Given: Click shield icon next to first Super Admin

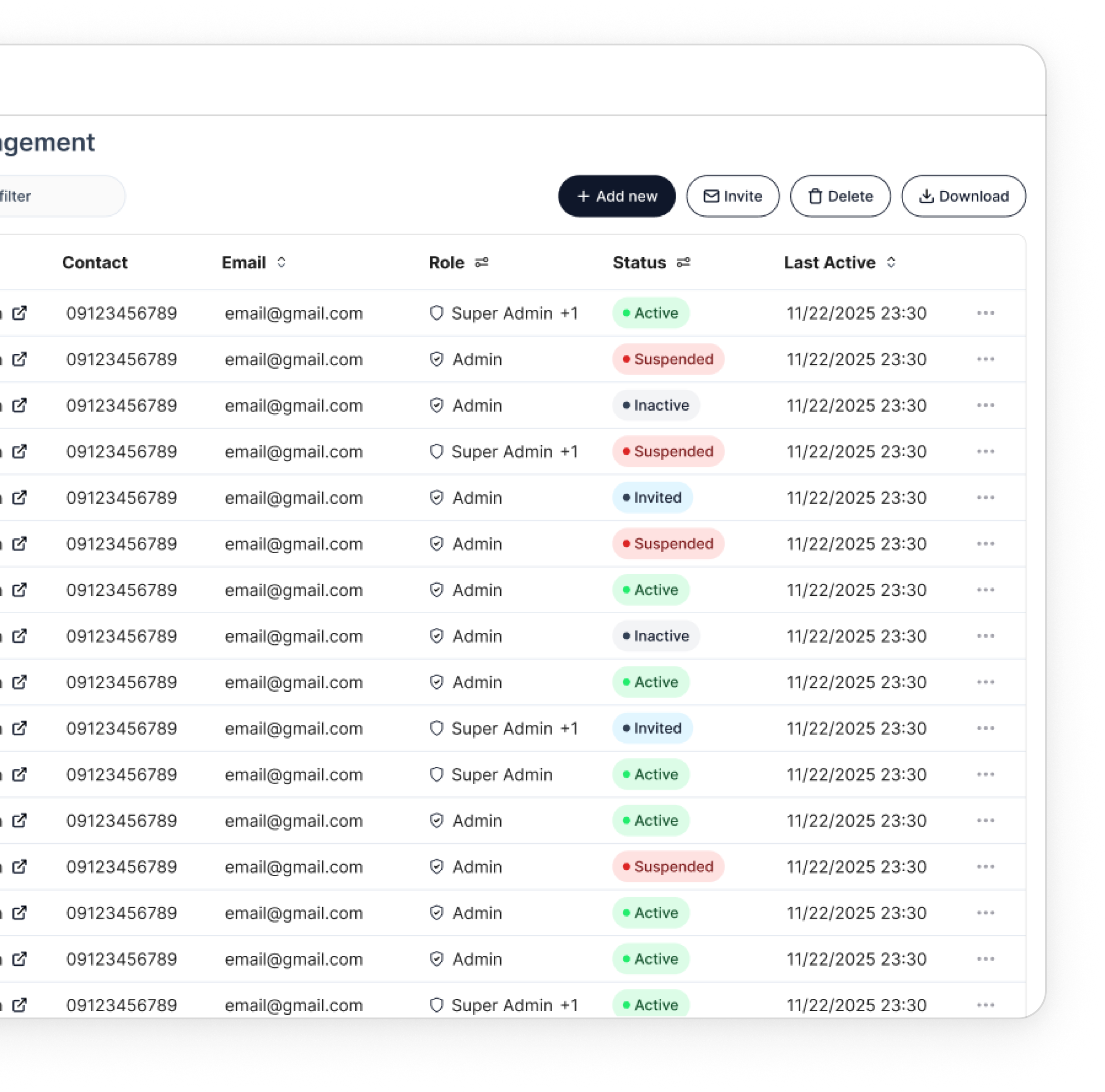Looking at the screenshot, I should click(x=436, y=313).
